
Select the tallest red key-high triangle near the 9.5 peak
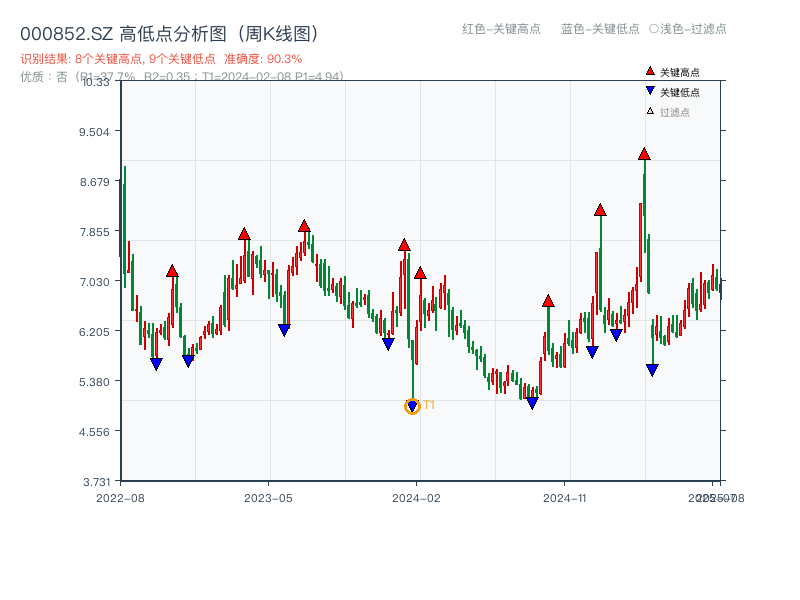coord(645,153)
